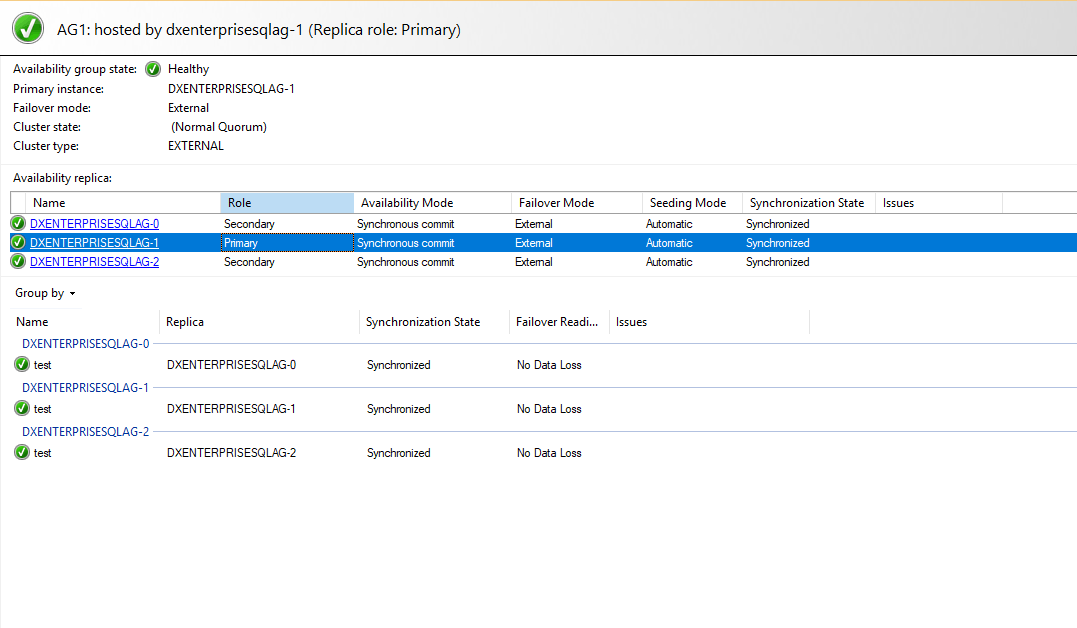1077x628 pixels.
Task: Click test database icon under DXENTERPRISESQLAG-1 group
Action: (22, 409)
